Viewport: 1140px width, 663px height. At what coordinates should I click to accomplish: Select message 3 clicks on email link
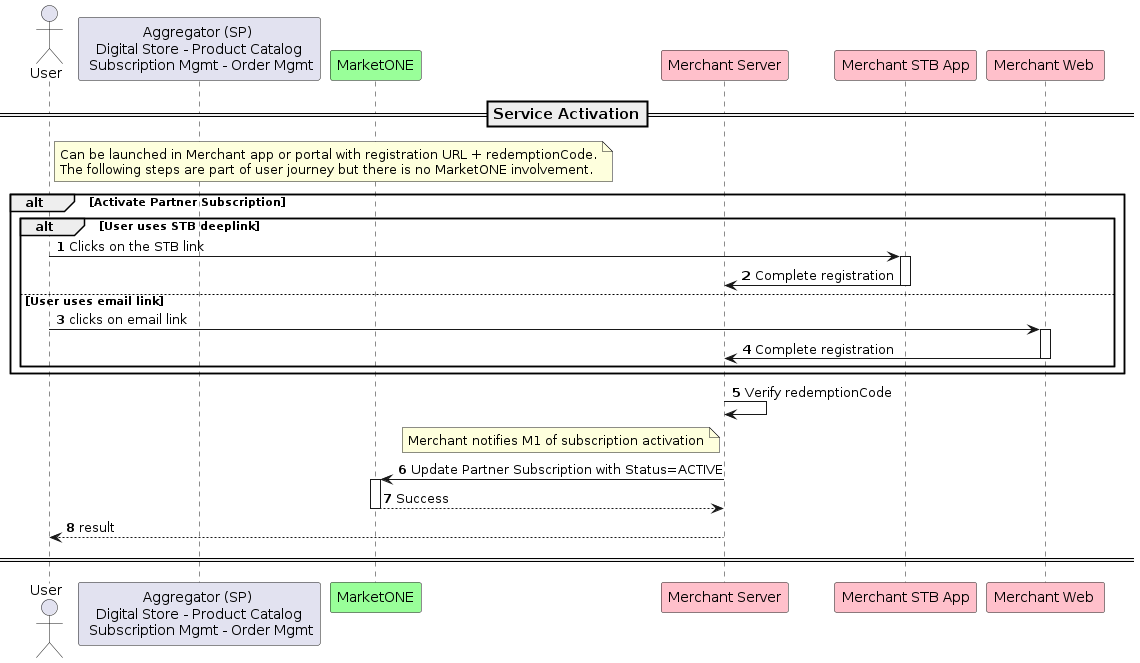[x=122, y=320]
